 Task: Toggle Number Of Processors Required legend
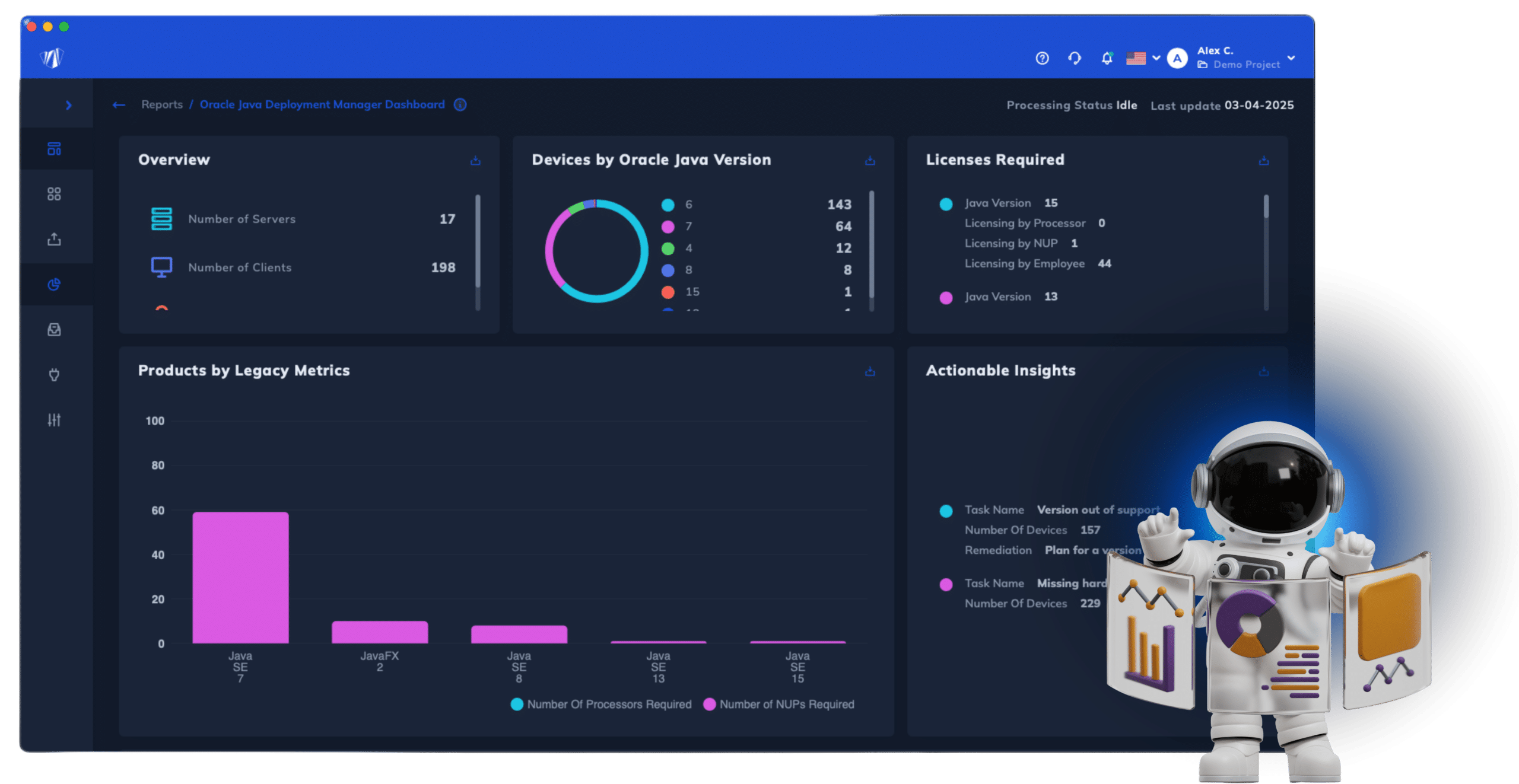pos(601,704)
